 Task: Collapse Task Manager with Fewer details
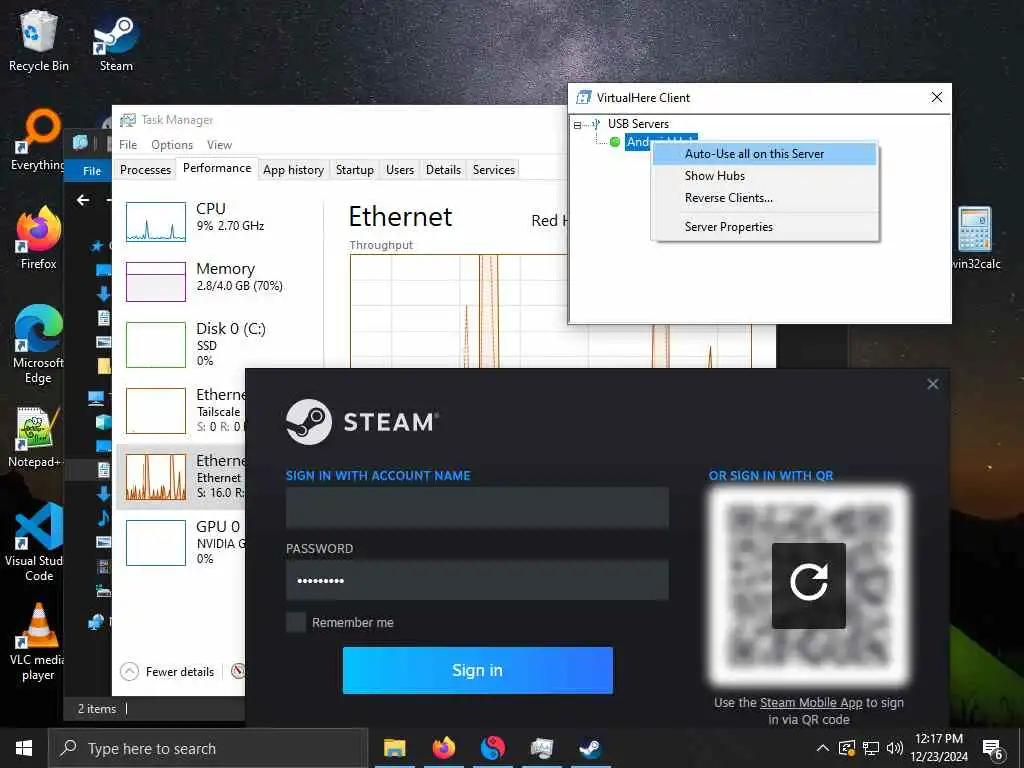[167, 671]
